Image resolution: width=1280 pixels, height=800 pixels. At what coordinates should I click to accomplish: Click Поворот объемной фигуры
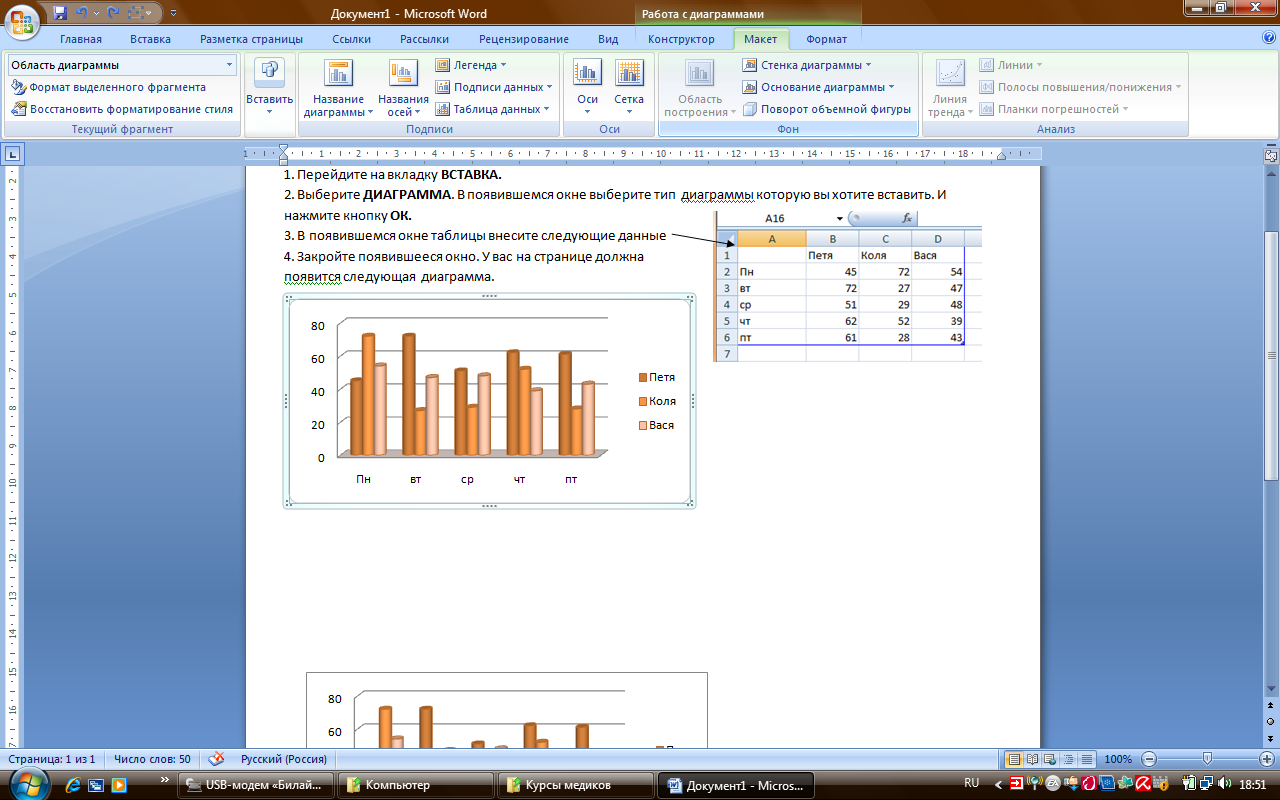pos(827,109)
